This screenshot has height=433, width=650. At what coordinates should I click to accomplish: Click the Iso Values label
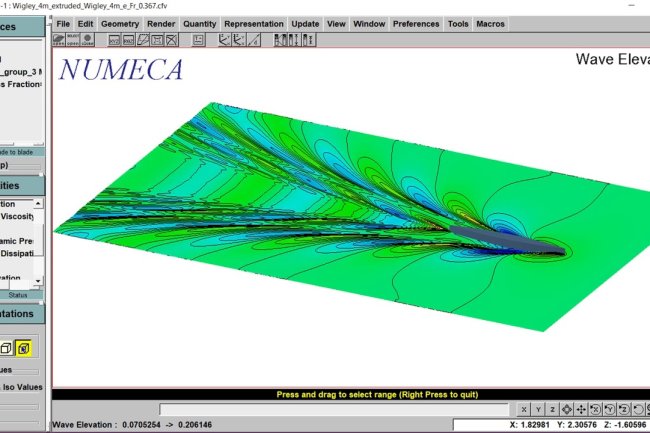(23, 387)
